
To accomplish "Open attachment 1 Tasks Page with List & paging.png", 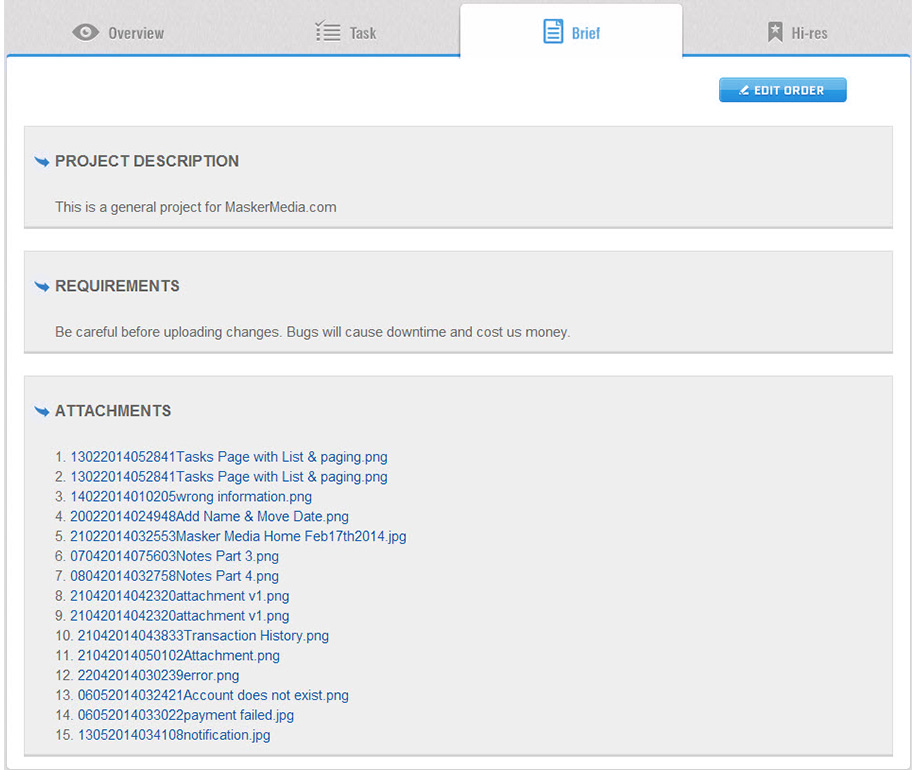I will pyautogui.click(x=229, y=457).
